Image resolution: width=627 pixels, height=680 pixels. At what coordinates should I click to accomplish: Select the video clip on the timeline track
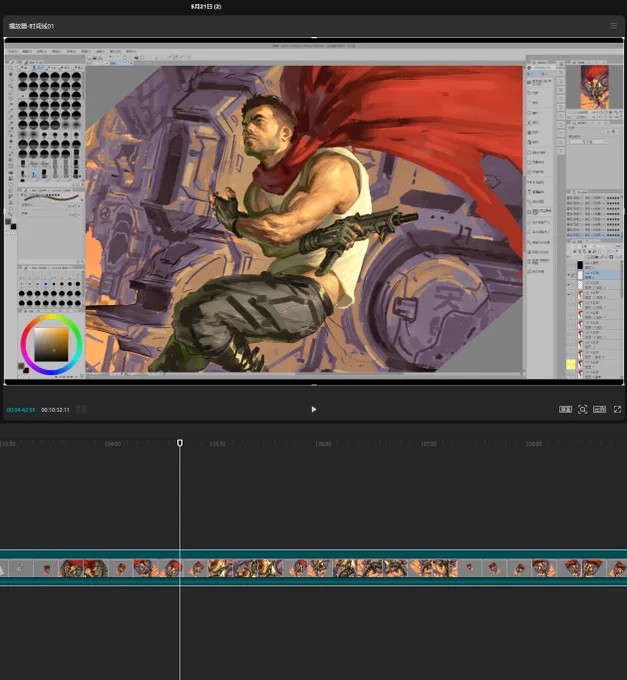(314, 568)
